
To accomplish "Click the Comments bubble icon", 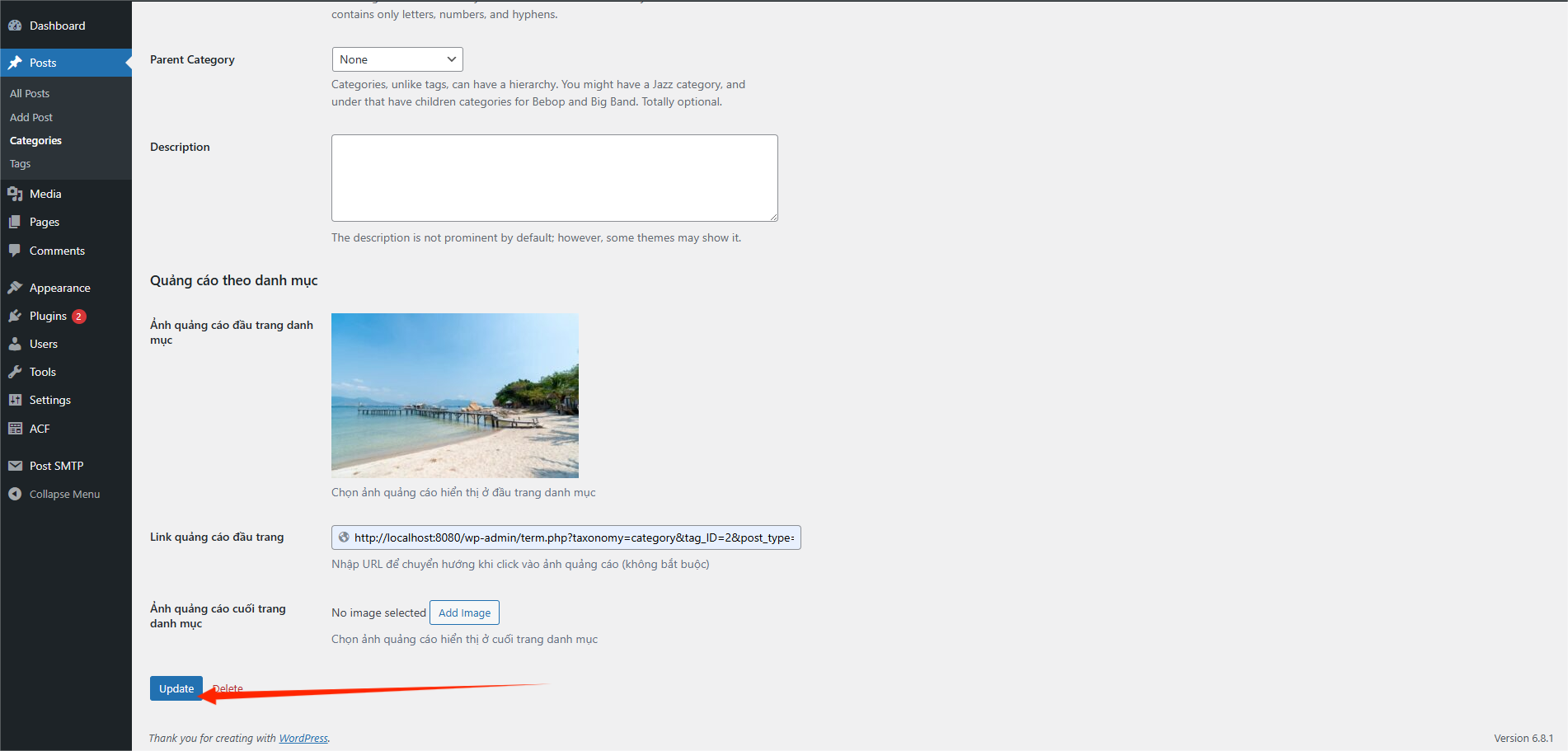I will pos(15,251).
